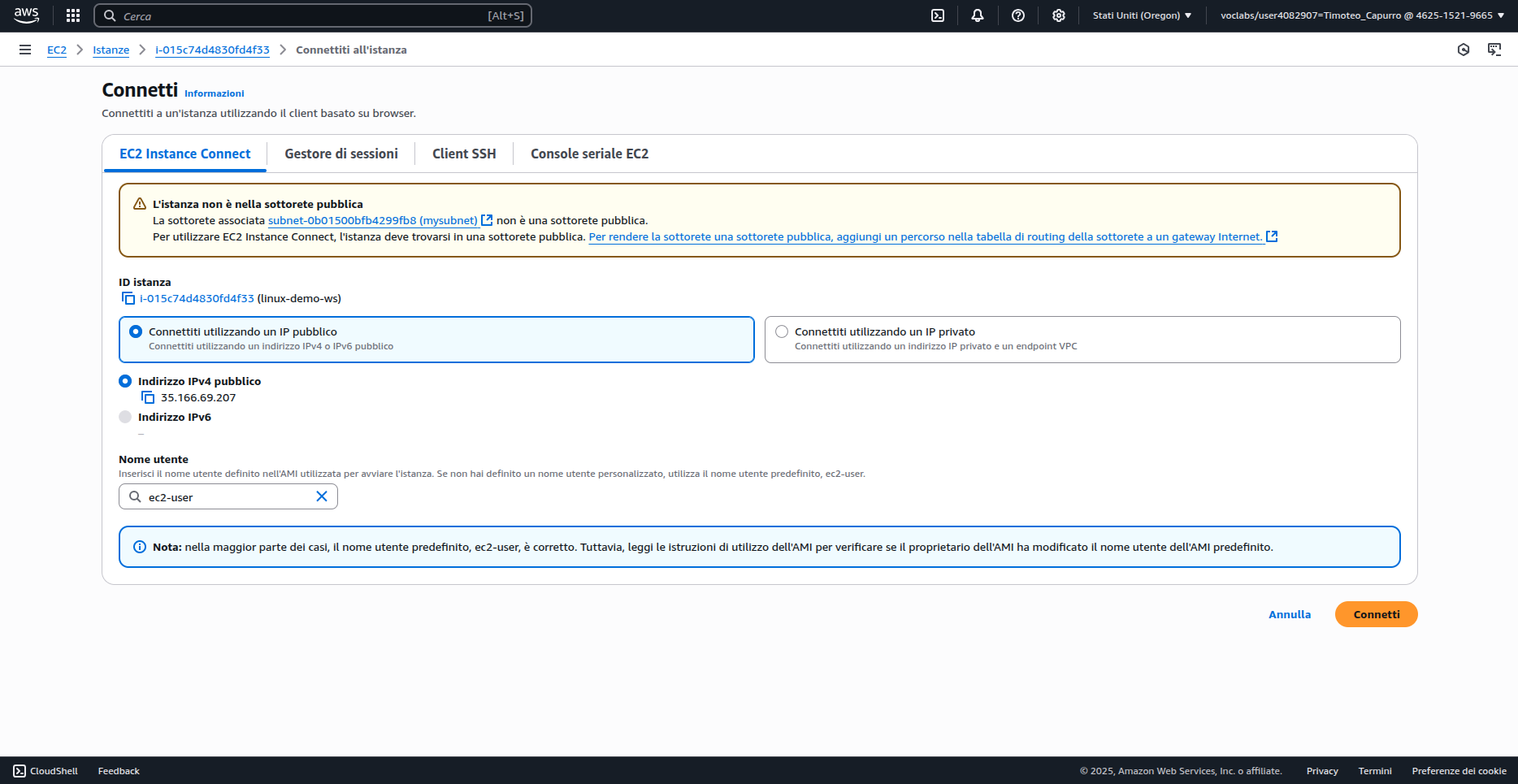Switch to the Gestore di sessioni tab

tap(341, 154)
